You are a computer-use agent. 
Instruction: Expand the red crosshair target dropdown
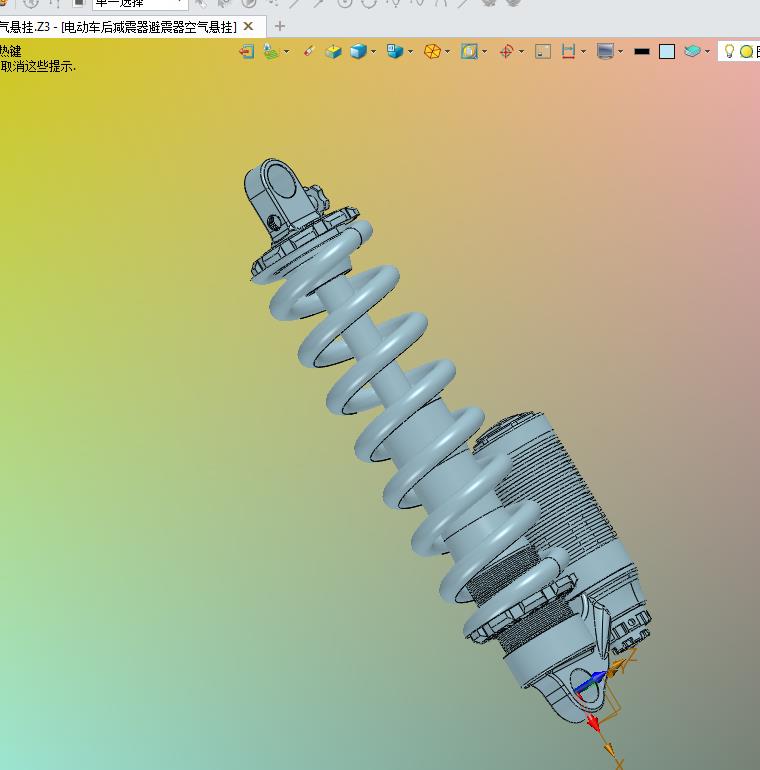click(521, 51)
